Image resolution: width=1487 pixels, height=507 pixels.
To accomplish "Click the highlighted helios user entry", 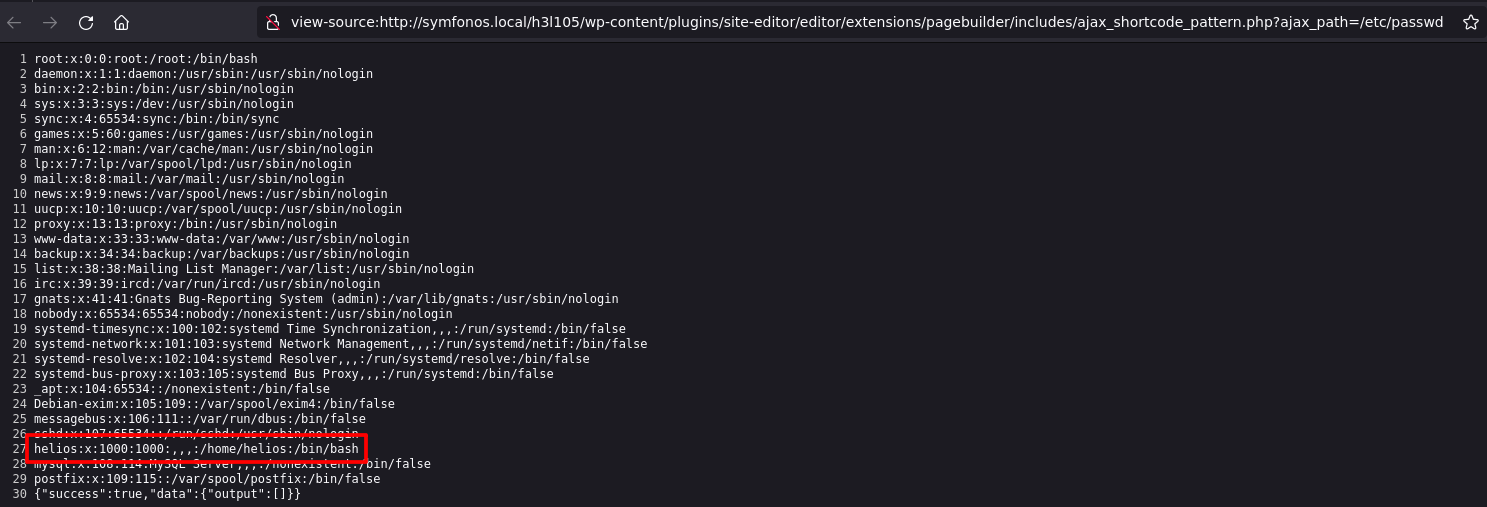I will 196,449.
